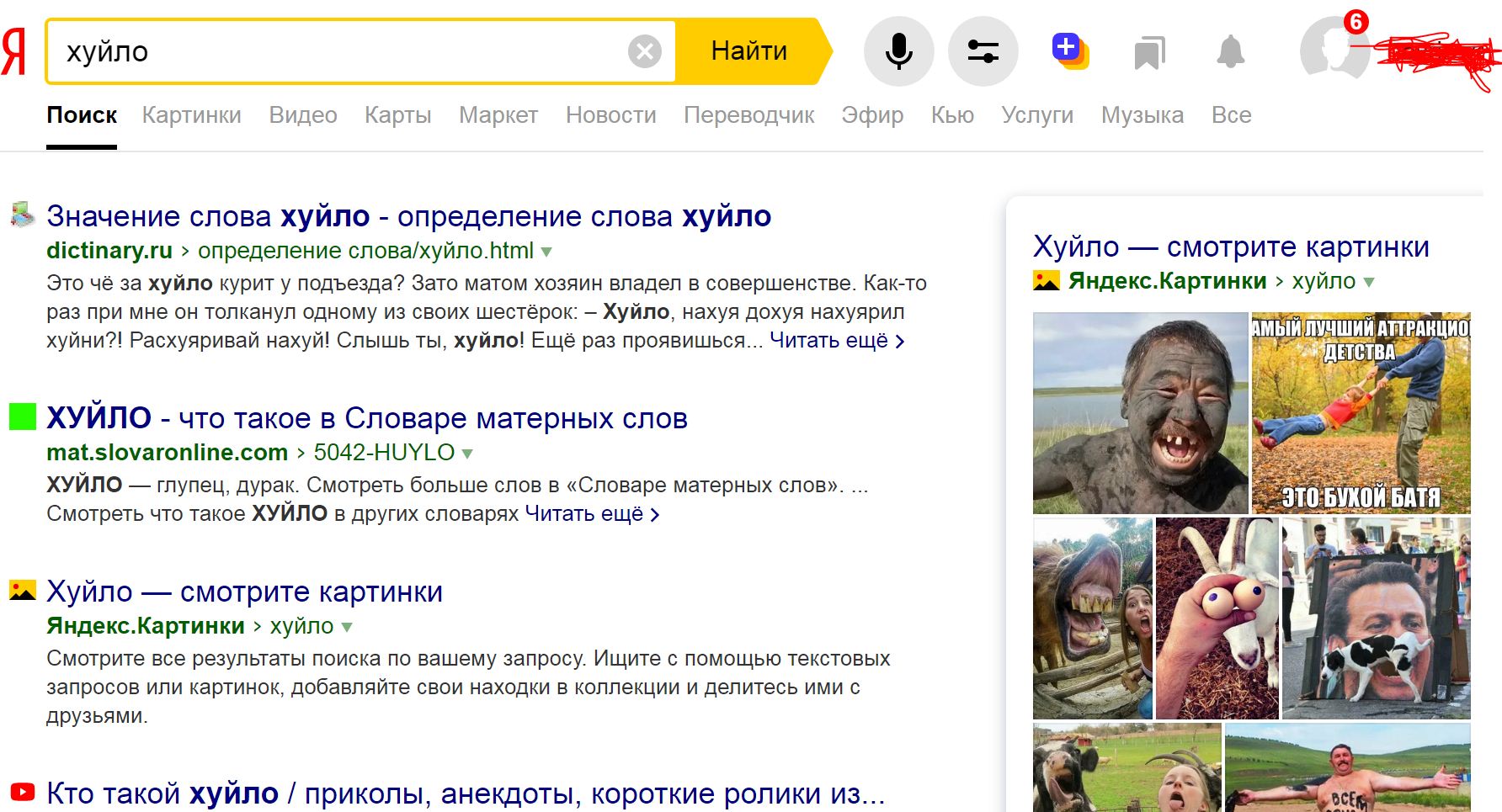Open the 'Значение слова' result title
1502x812 pixels.
tap(409, 216)
